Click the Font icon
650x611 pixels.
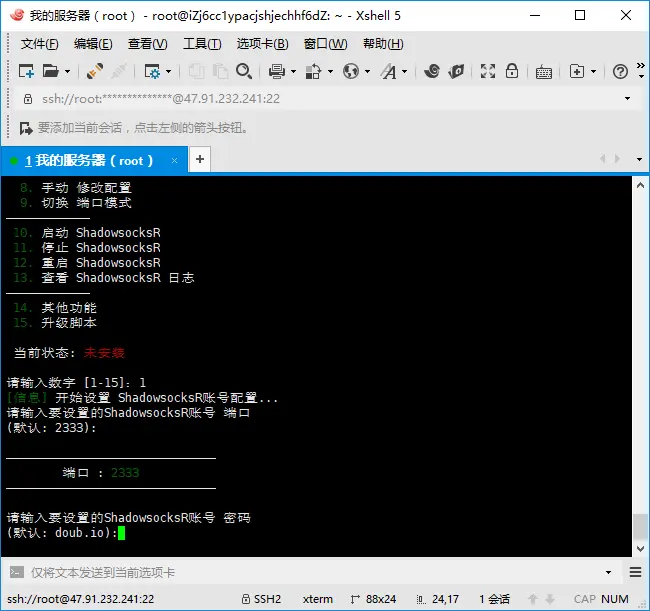[388, 71]
